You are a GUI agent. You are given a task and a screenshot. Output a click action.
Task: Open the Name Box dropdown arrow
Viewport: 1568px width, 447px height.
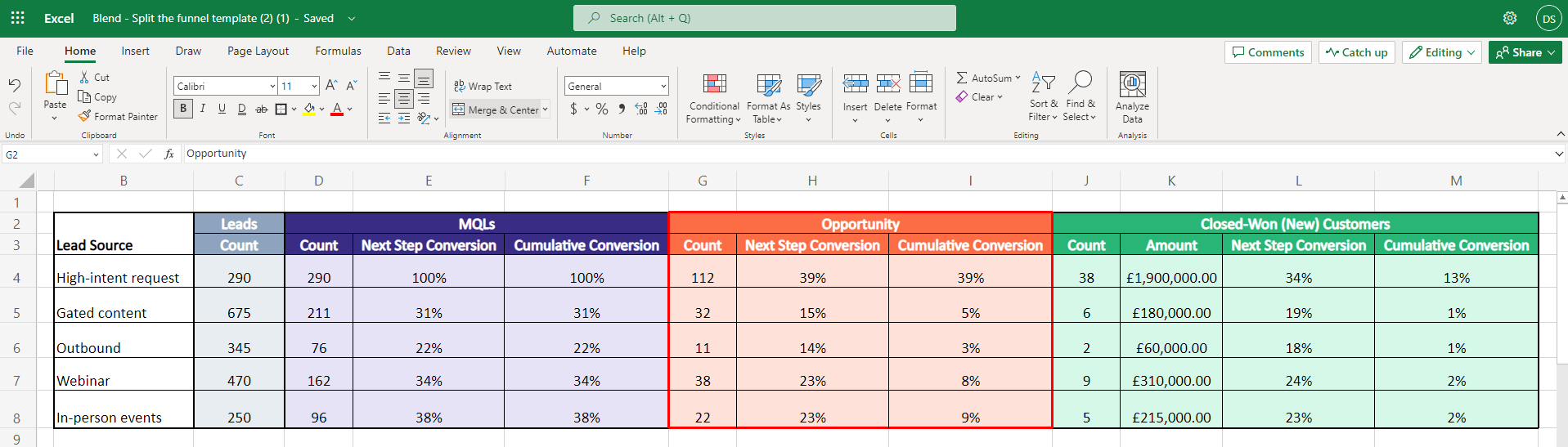(96, 154)
